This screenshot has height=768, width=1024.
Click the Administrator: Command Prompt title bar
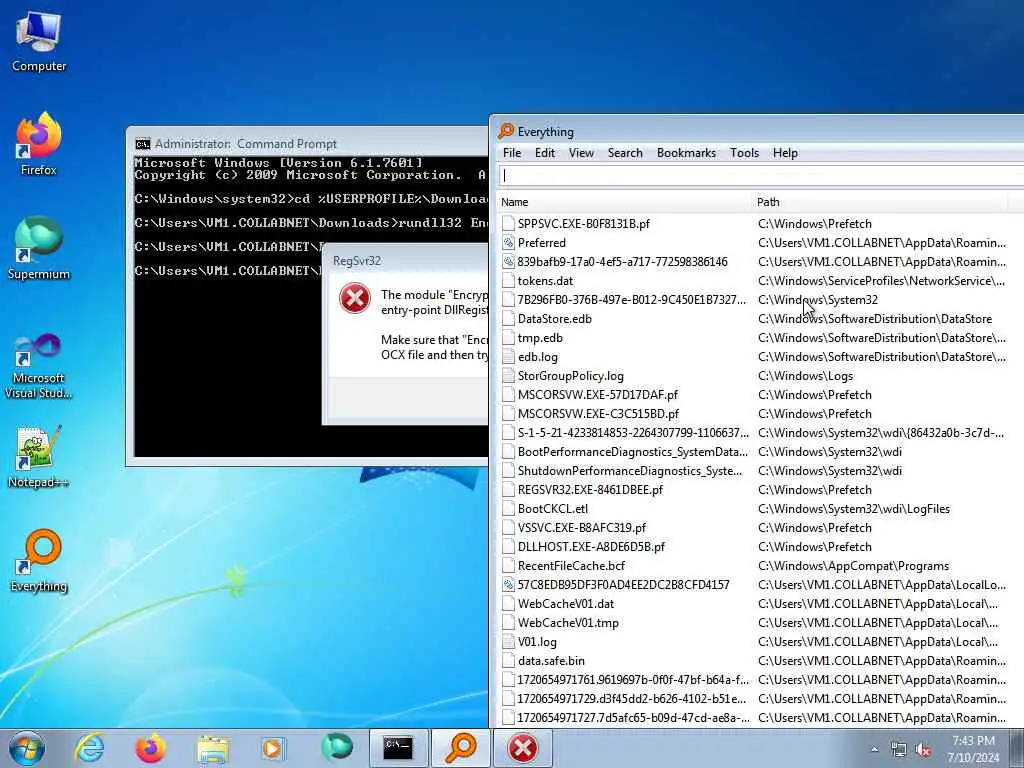tap(308, 143)
